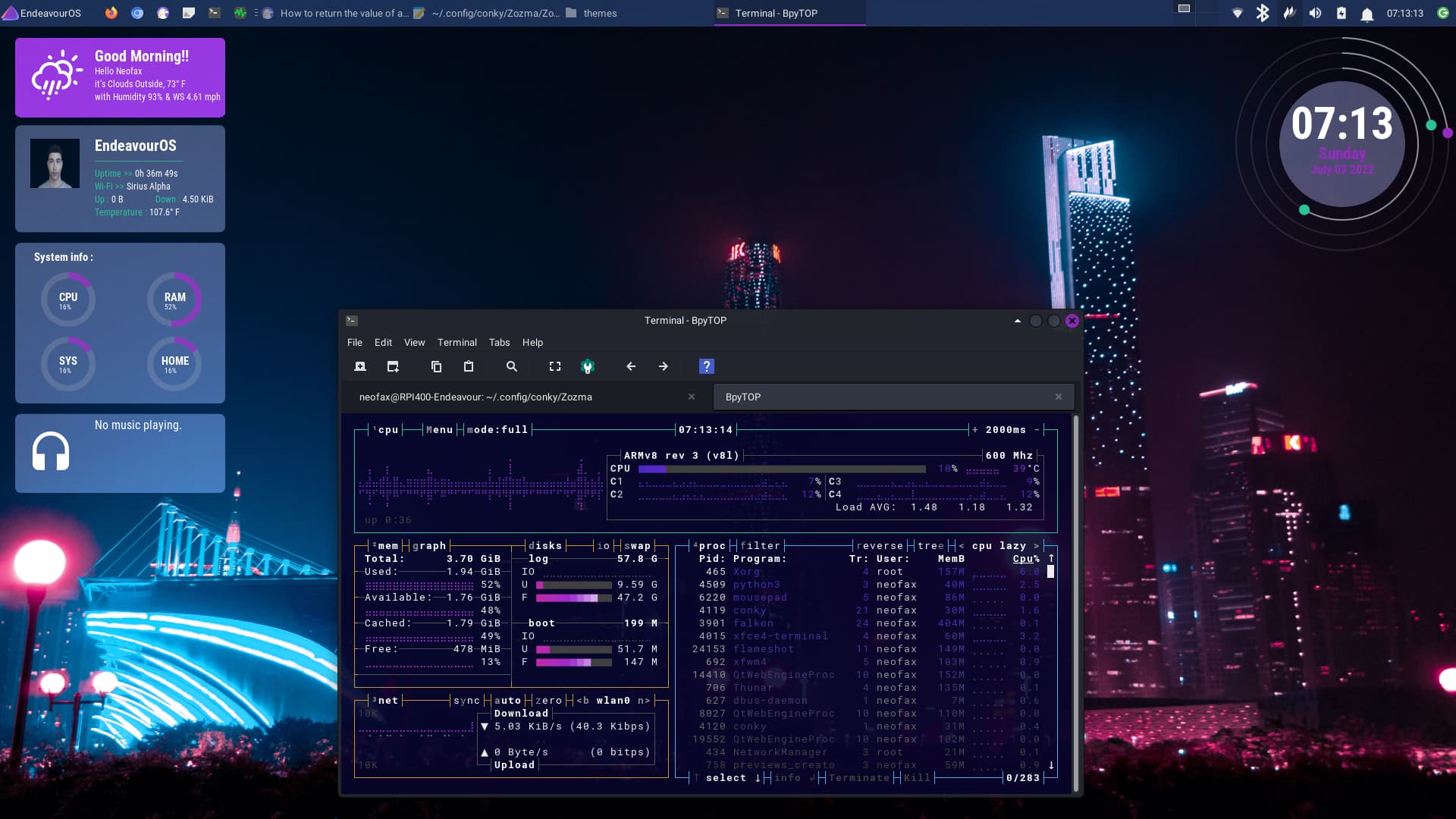Open the terminal search magnifier icon
1456x819 pixels.
[512, 366]
